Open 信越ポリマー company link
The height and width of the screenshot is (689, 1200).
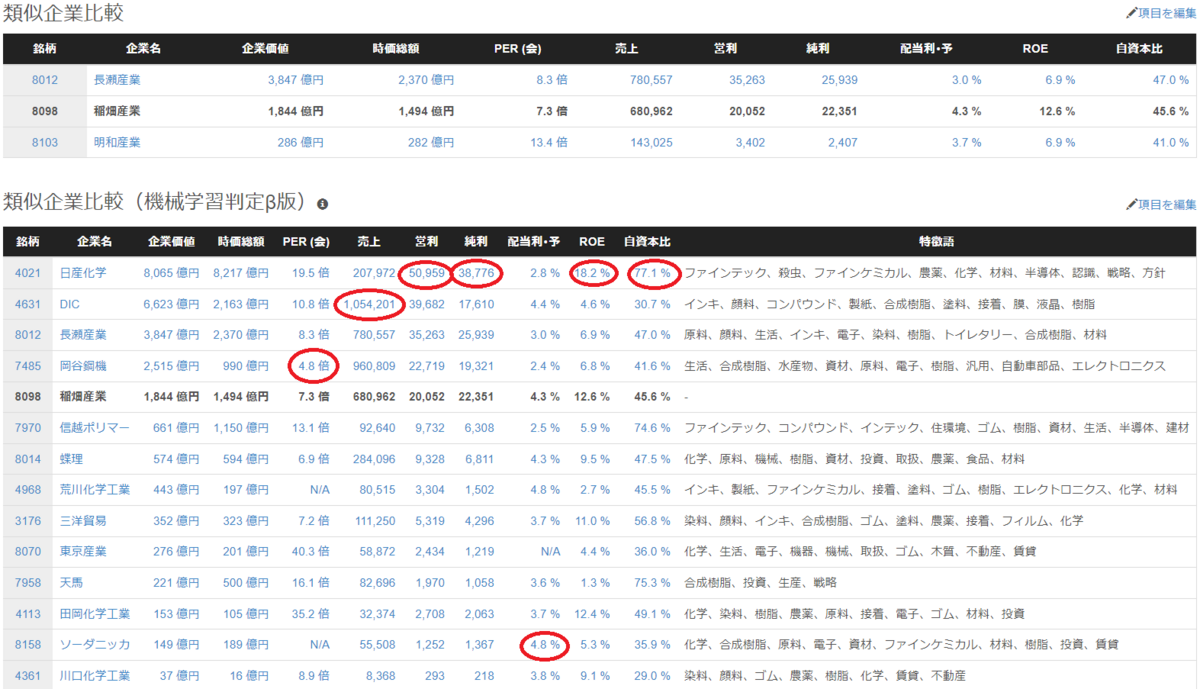[x=95, y=428]
